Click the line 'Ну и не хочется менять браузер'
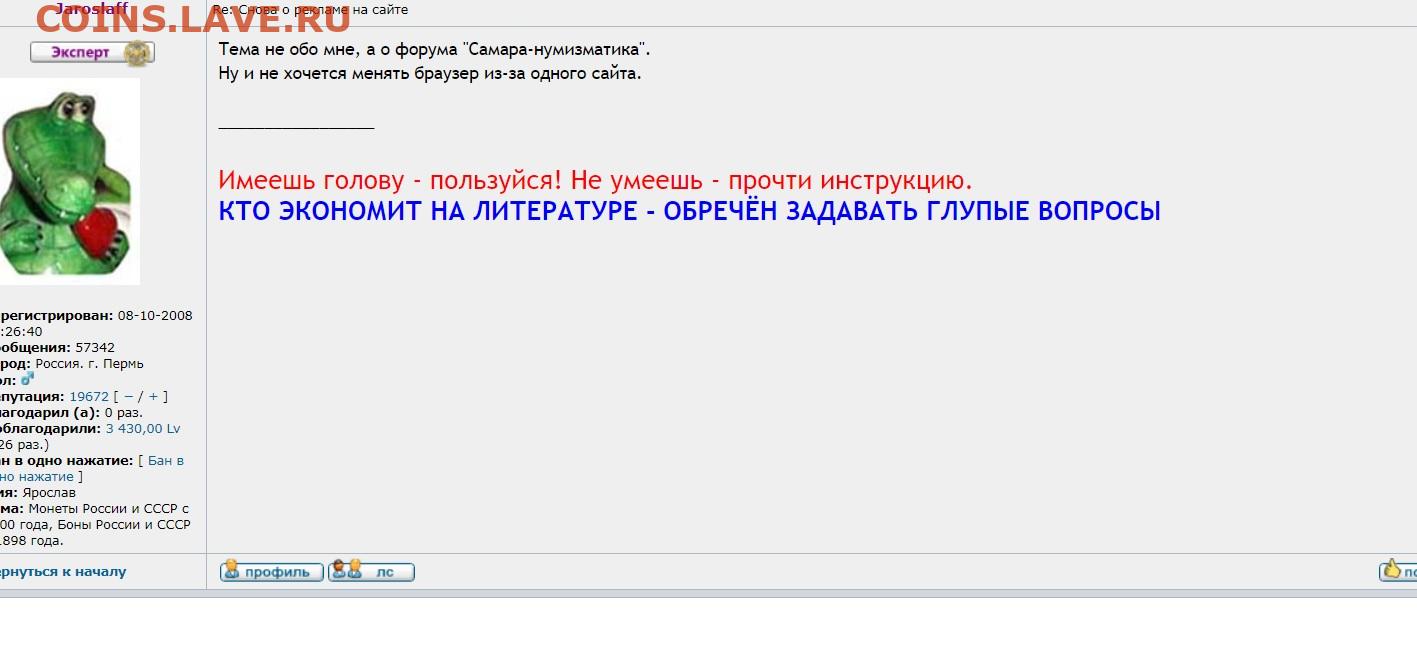The image size is (1417, 648). click(x=430, y=73)
